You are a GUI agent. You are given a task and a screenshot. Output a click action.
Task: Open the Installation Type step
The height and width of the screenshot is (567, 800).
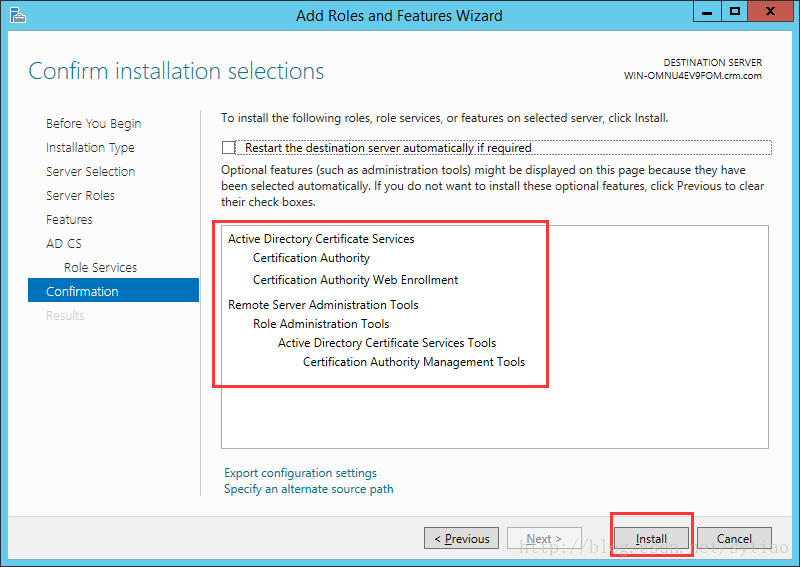coord(90,147)
